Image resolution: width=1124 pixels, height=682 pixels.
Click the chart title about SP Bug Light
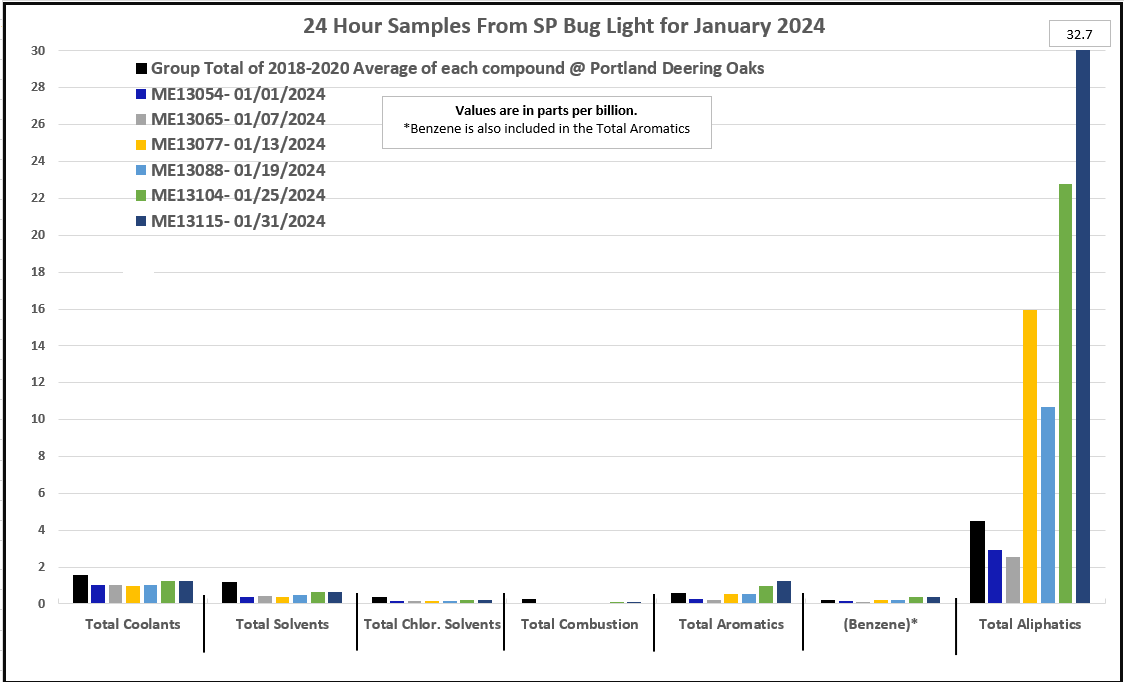[x=564, y=27]
